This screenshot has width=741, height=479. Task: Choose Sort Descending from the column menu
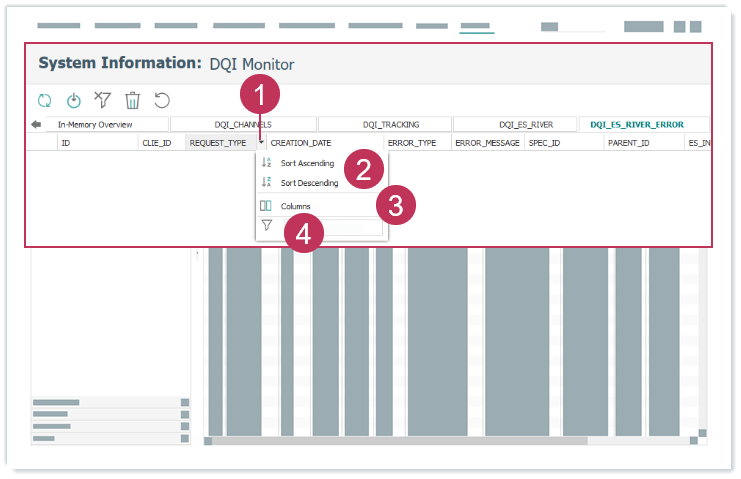[x=309, y=183]
